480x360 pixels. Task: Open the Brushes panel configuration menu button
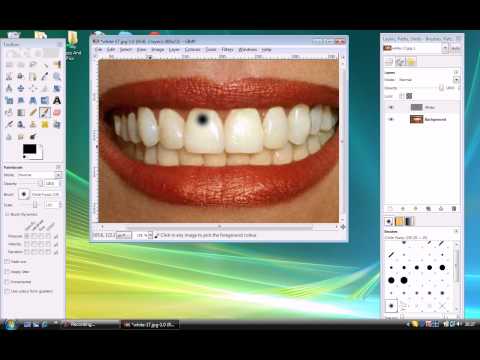456,231
